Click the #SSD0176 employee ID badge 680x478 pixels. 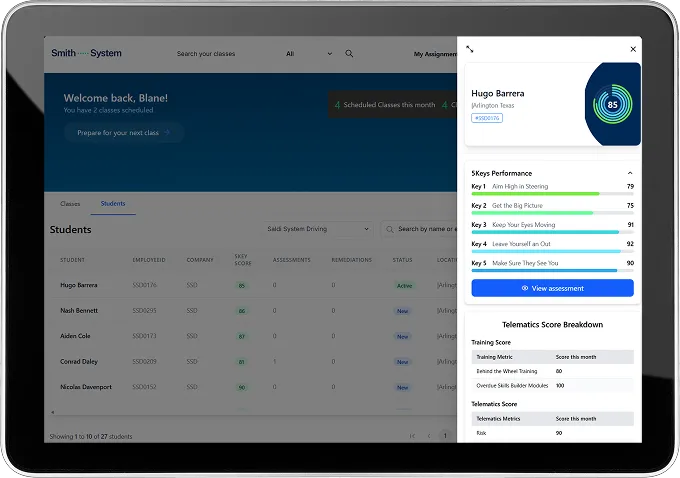487,118
